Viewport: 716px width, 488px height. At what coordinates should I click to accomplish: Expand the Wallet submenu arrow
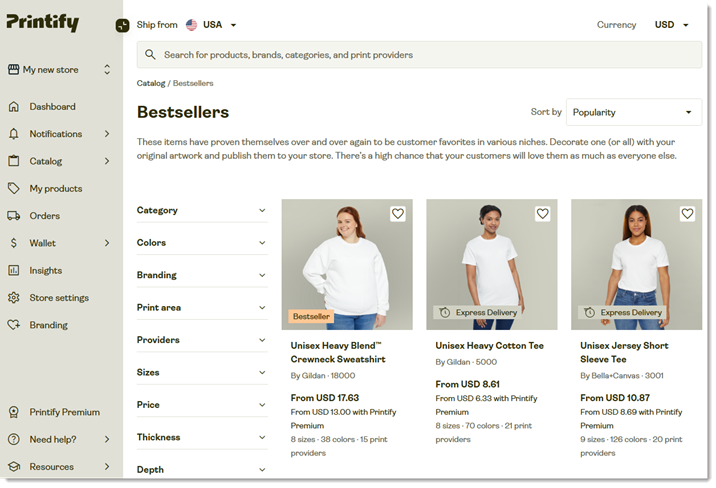pyautogui.click(x=107, y=243)
